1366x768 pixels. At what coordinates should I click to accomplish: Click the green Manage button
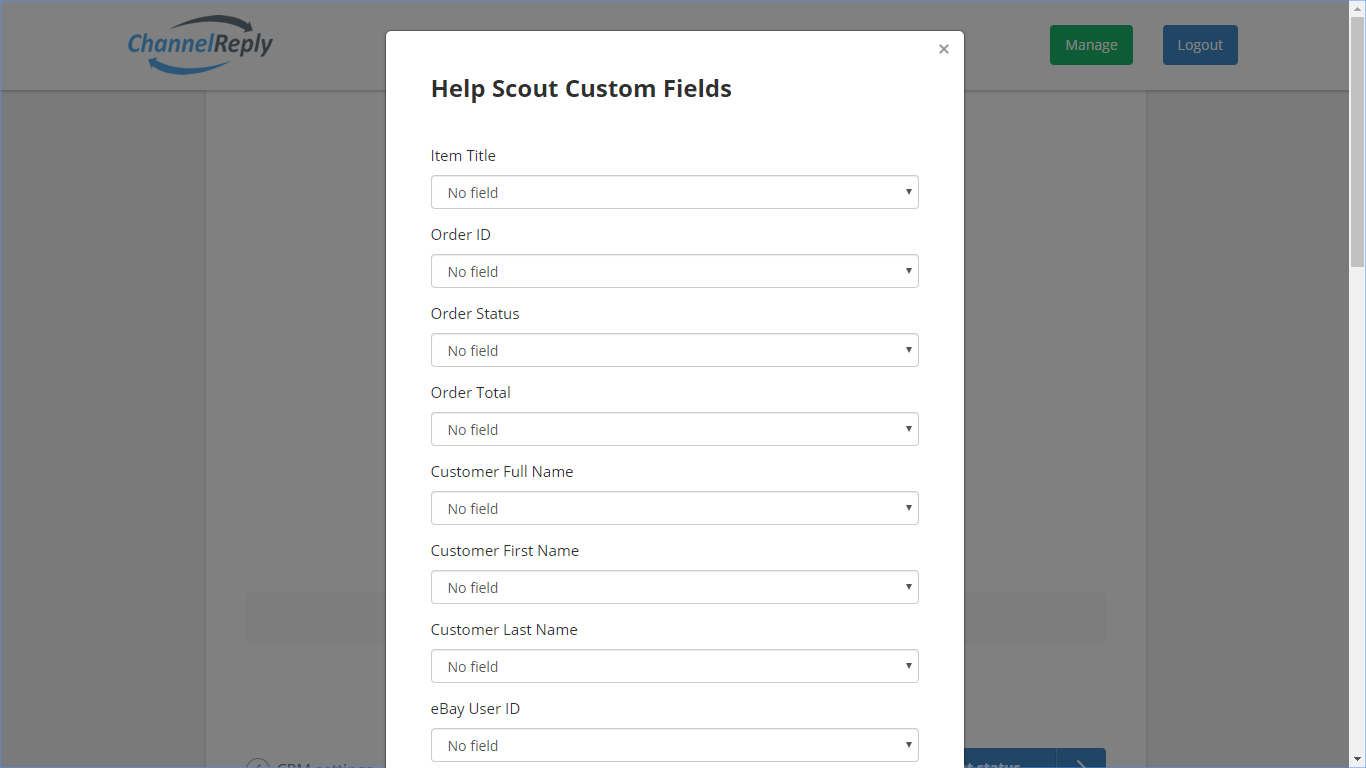coord(1091,45)
